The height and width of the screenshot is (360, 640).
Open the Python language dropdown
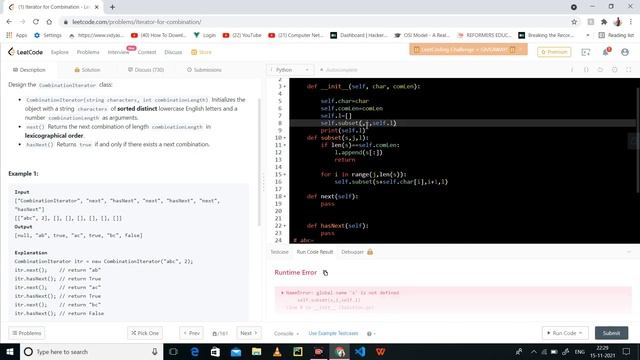[x=290, y=70]
